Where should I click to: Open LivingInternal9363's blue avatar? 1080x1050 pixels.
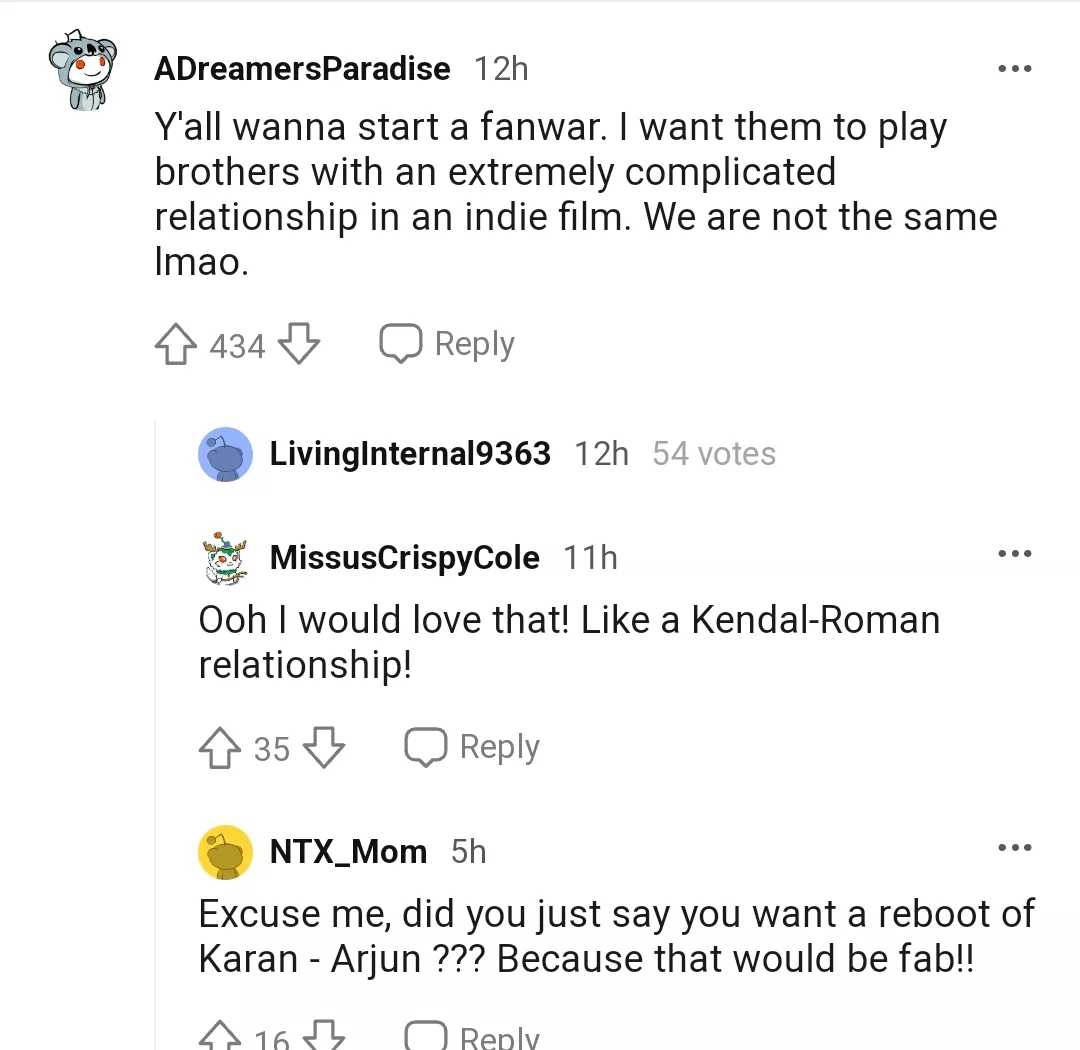click(x=225, y=455)
